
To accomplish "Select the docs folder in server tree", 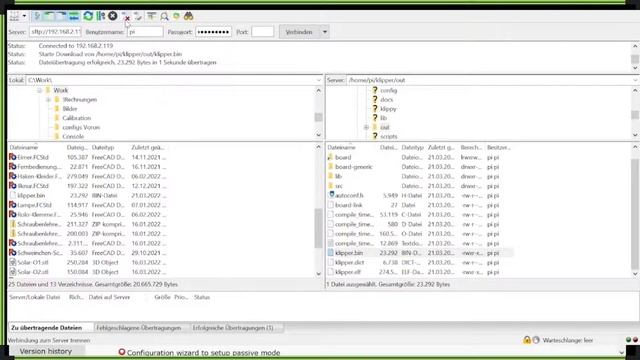I will pyautogui.click(x=386, y=100).
